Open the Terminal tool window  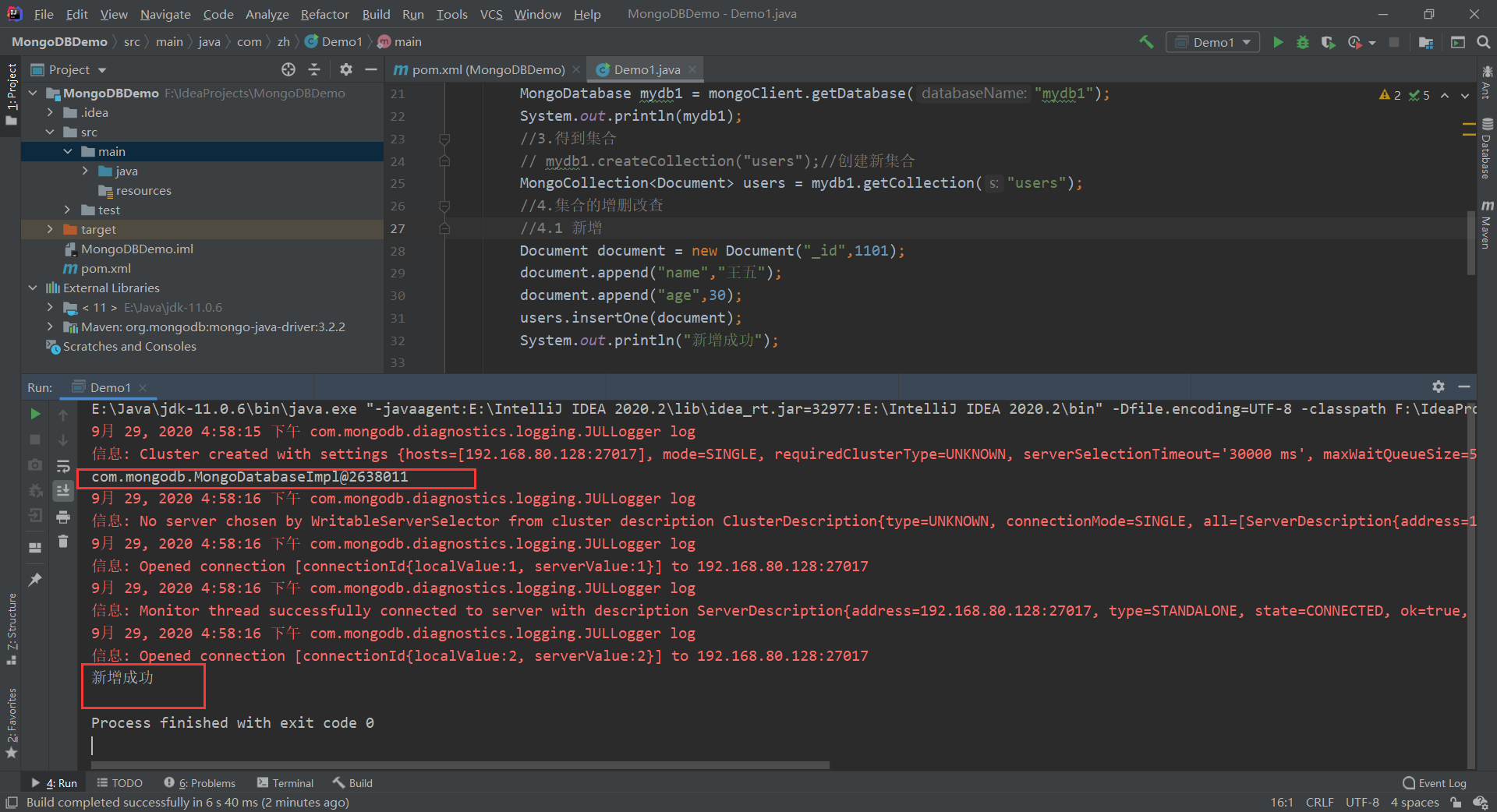[285, 783]
